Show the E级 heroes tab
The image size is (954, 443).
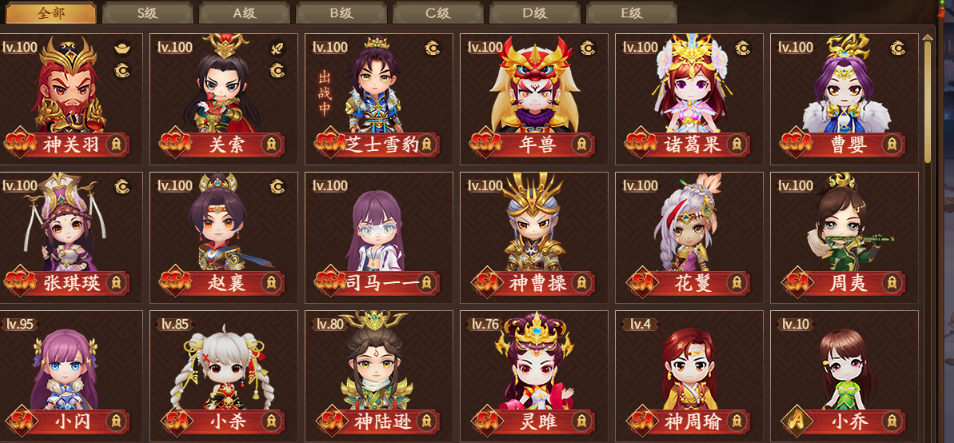click(632, 13)
